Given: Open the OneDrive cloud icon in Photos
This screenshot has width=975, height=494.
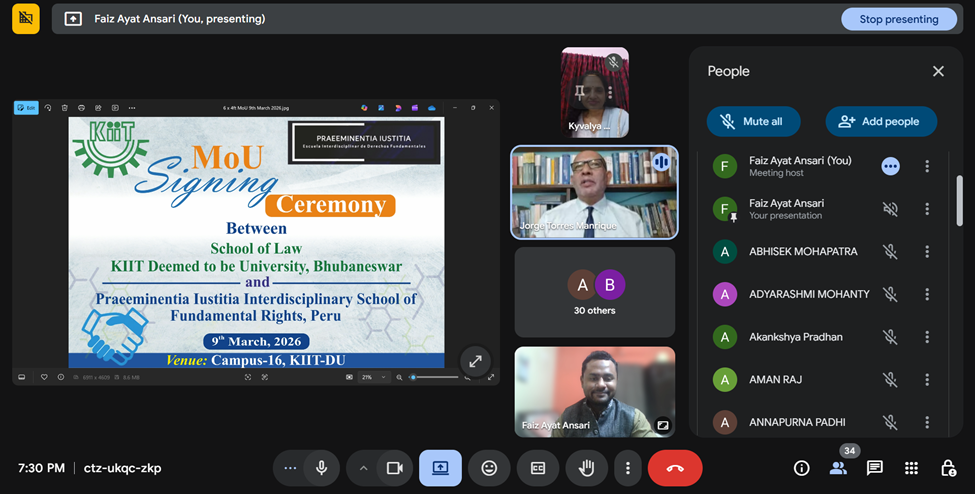Looking at the screenshot, I should pyautogui.click(x=432, y=108).
